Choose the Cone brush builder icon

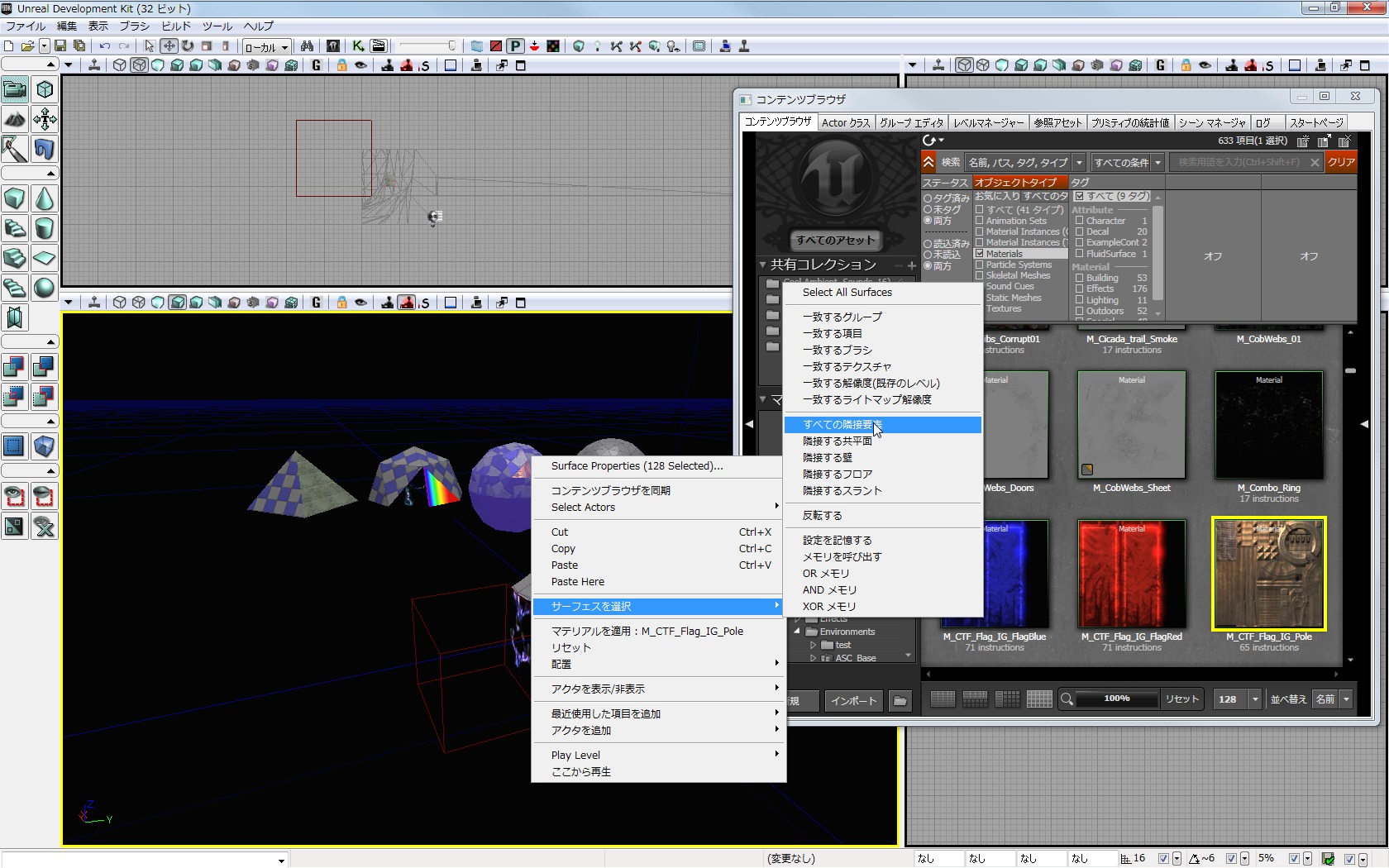[x=45, y=199]
